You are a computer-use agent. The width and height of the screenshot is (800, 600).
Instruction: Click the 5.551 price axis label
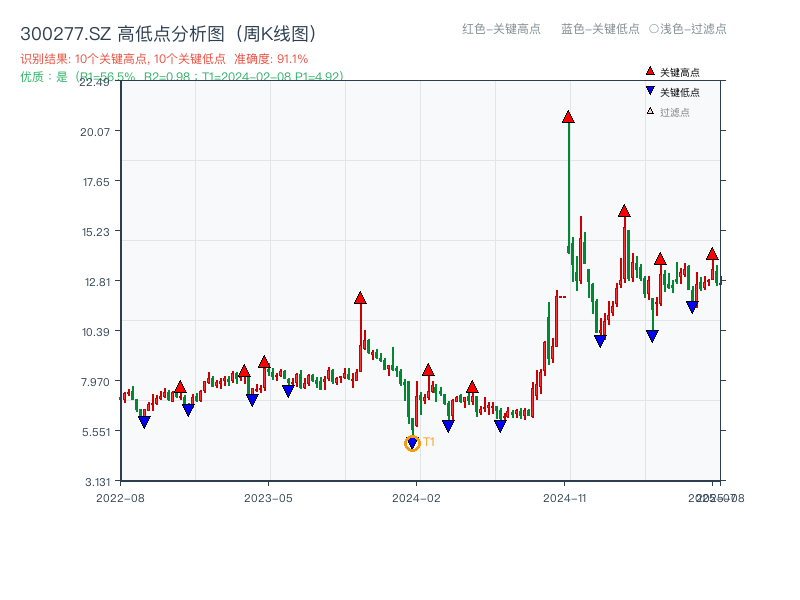[96, 432]
